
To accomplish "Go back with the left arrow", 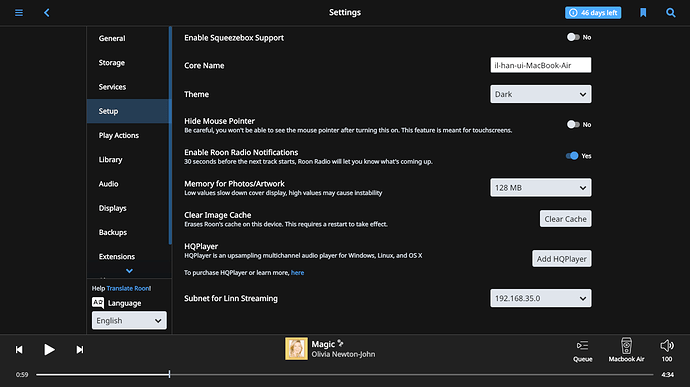I will [47, 13].
